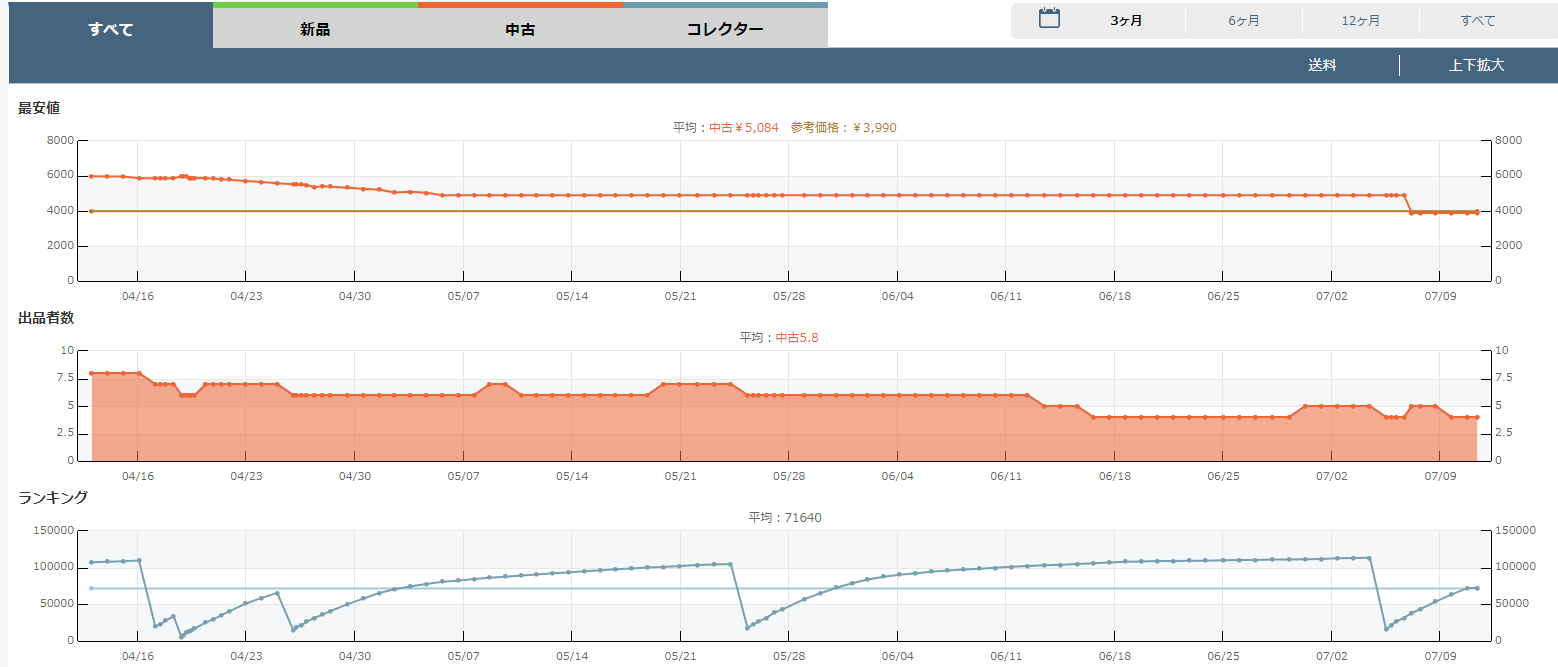Select the 中古 tab
1558x667 pixels.
pos(520,29)
